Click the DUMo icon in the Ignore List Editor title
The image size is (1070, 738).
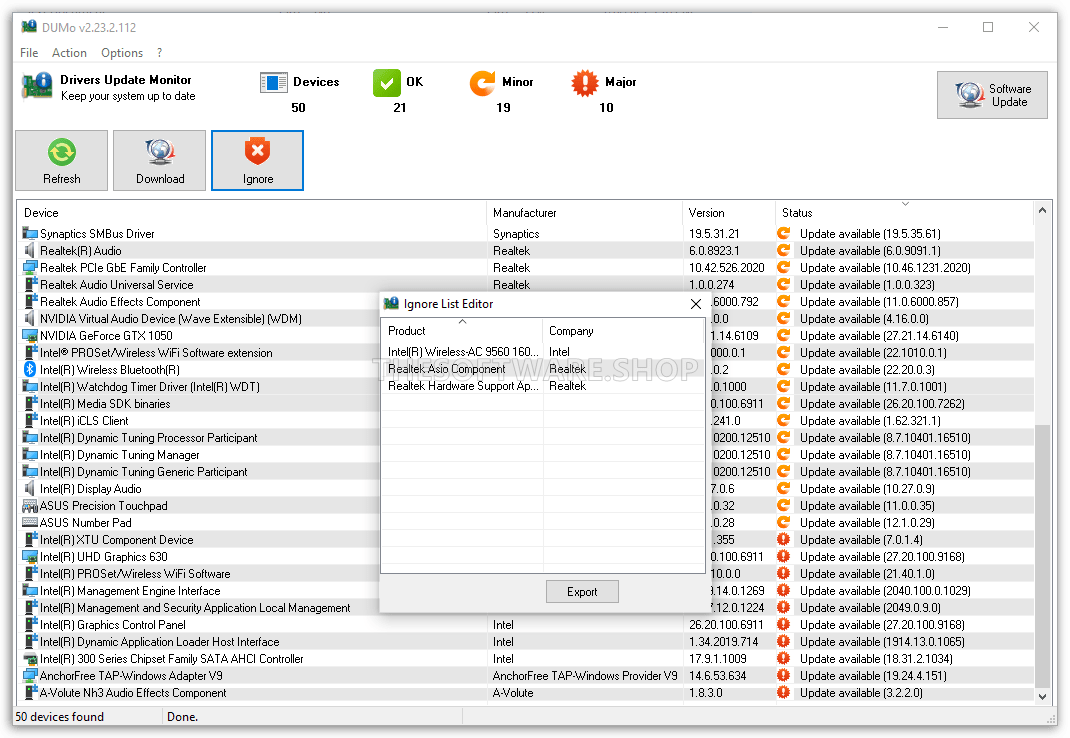coord(391,304)
